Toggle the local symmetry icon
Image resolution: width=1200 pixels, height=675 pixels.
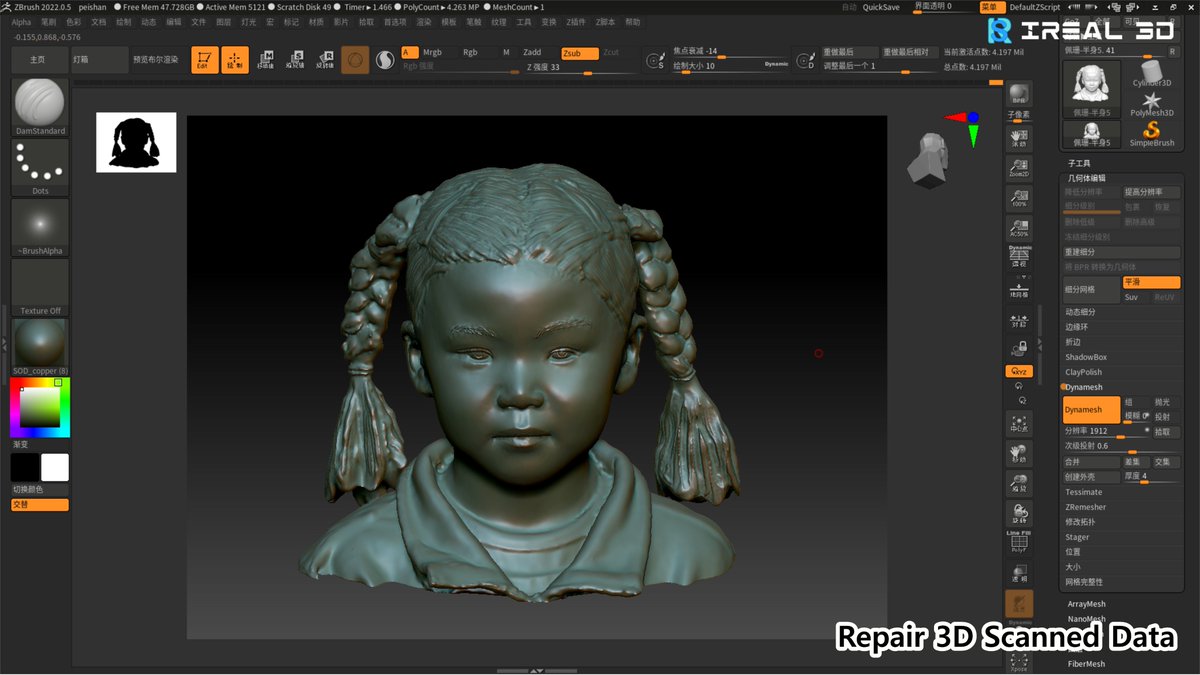coord(1019,320)
